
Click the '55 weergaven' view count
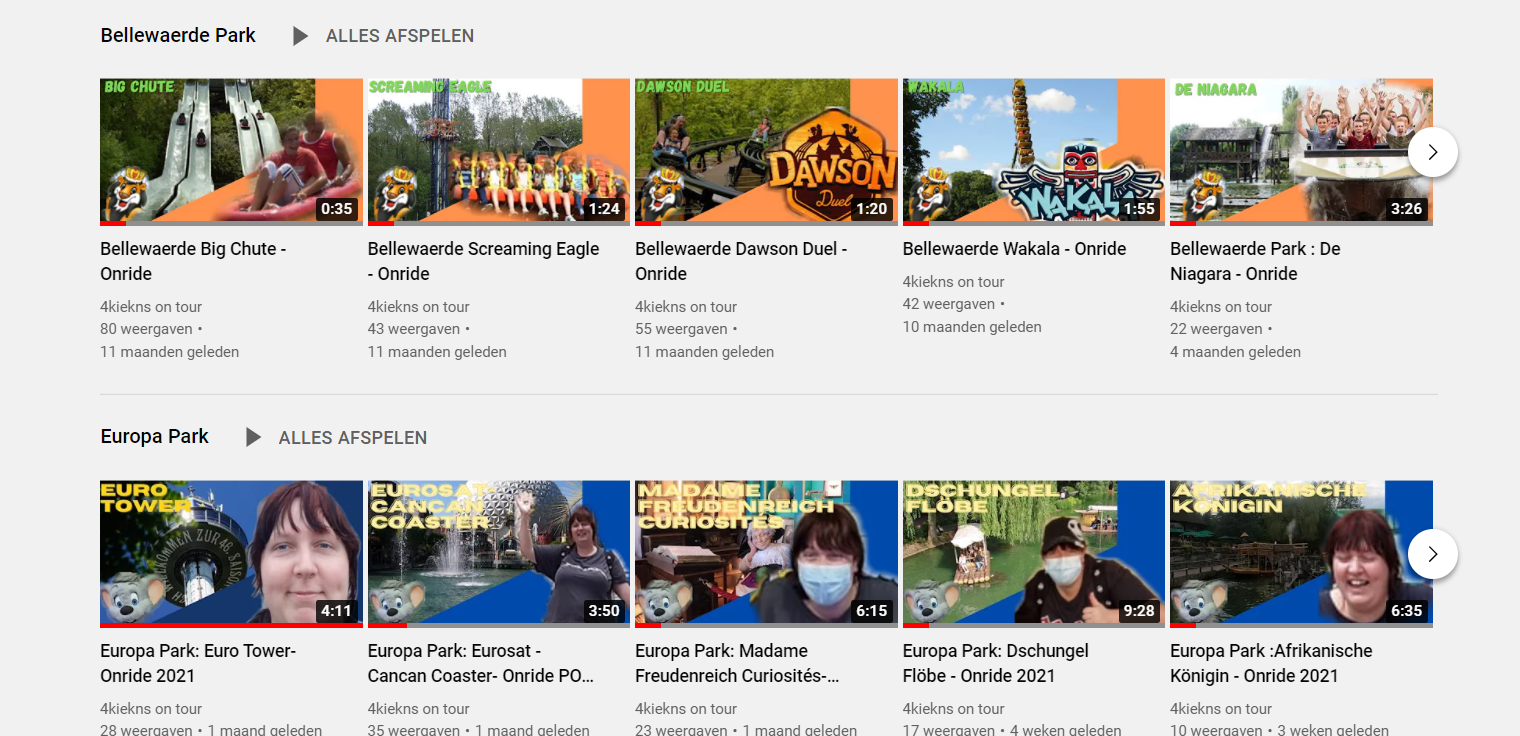coord(682,329)
